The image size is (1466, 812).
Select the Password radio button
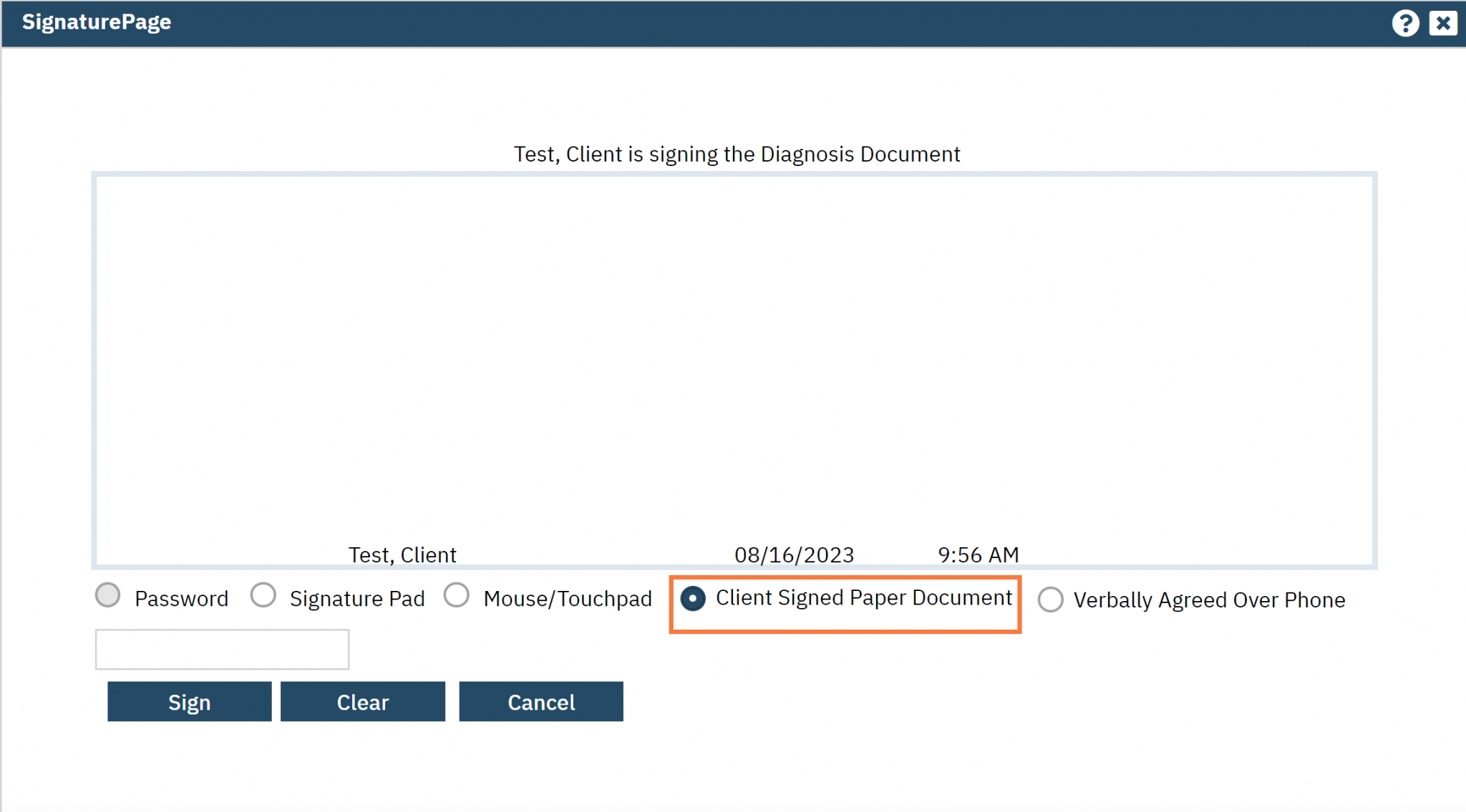pyautogui.click(x=108, y=595)
